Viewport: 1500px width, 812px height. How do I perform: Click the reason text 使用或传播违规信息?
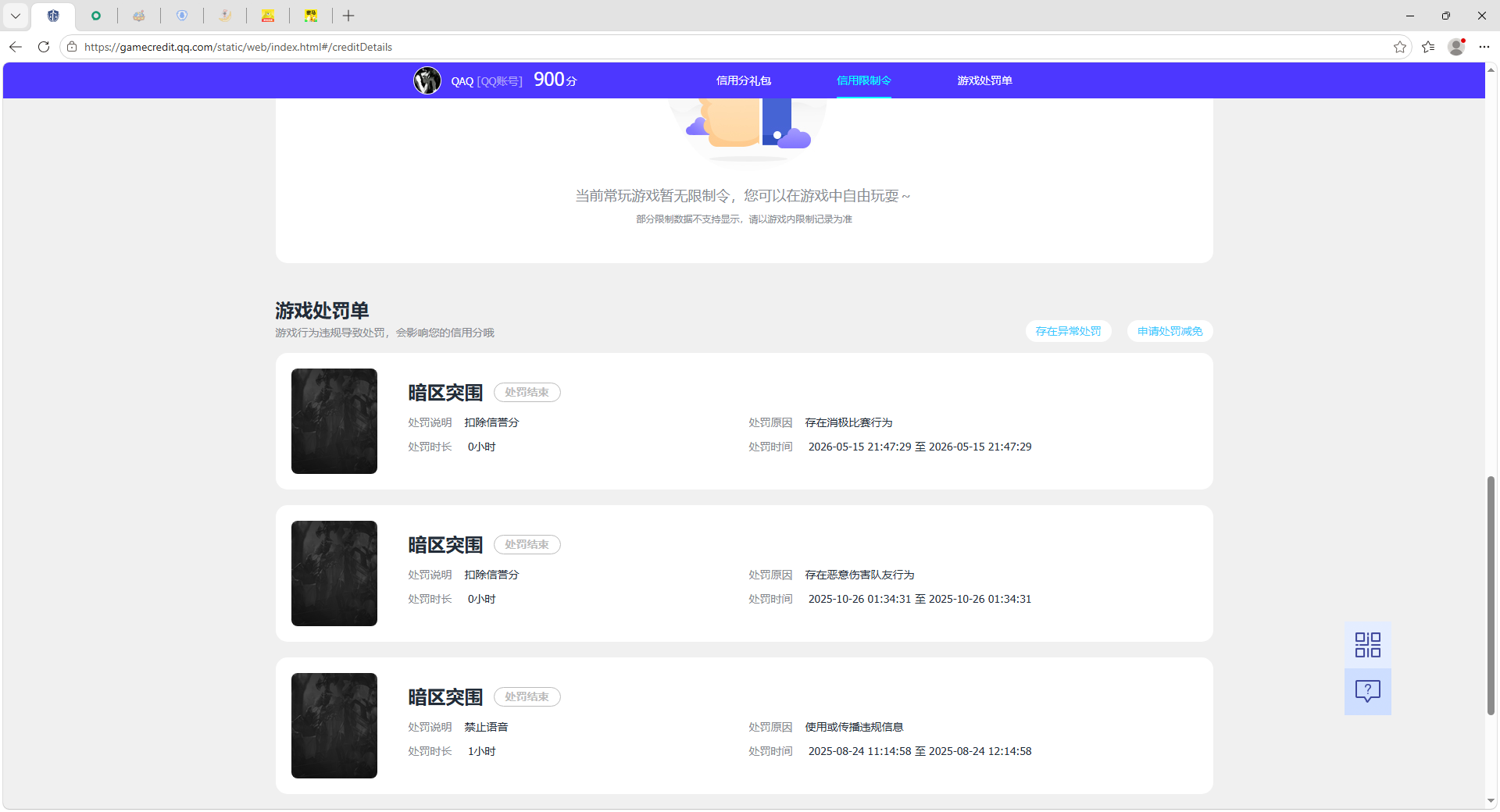click(x=854, y=727)
